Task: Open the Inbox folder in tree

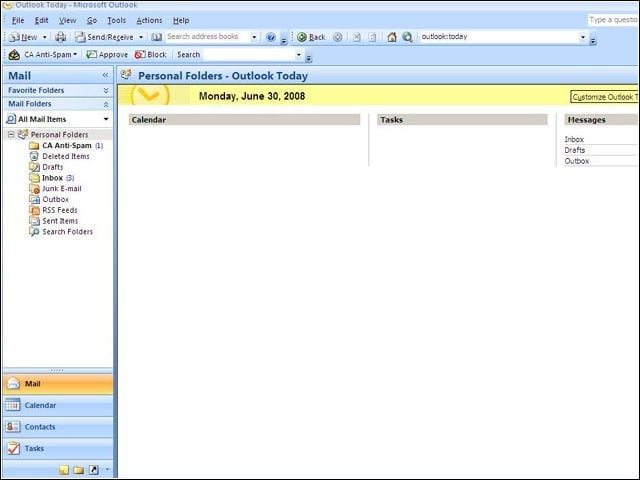Action: (x=52, y=178)
